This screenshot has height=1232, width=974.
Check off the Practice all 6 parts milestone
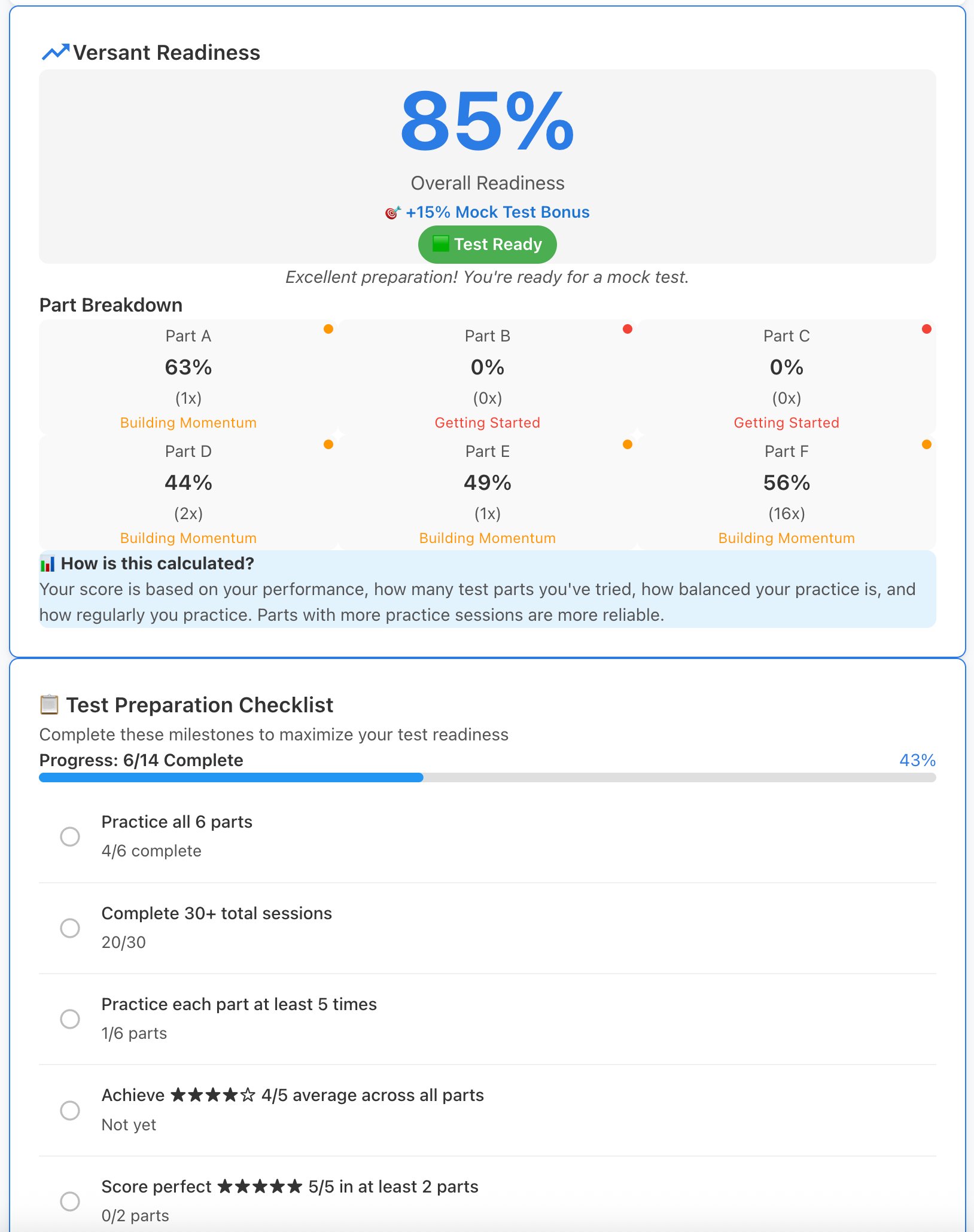point(70,837)
